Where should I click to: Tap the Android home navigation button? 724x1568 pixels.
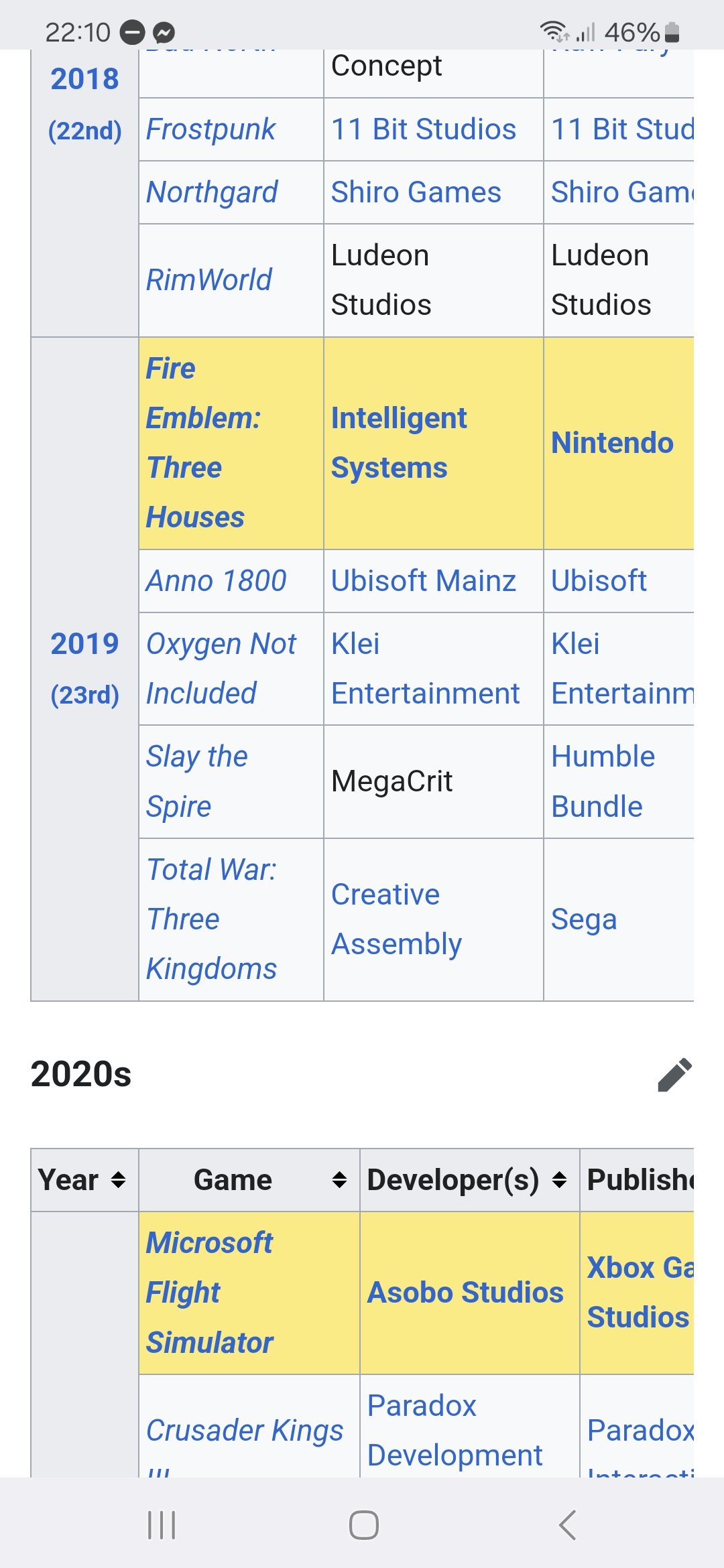click(363, 1526)
